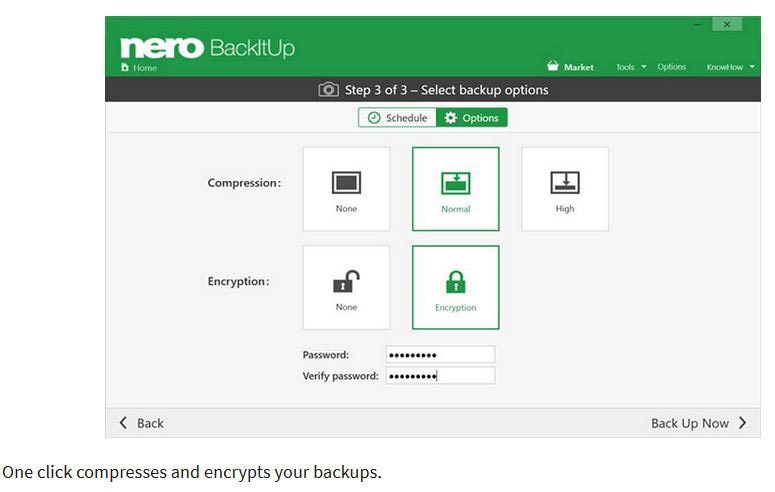Expand the Tools dropdown arrow

tap(644, 67)
